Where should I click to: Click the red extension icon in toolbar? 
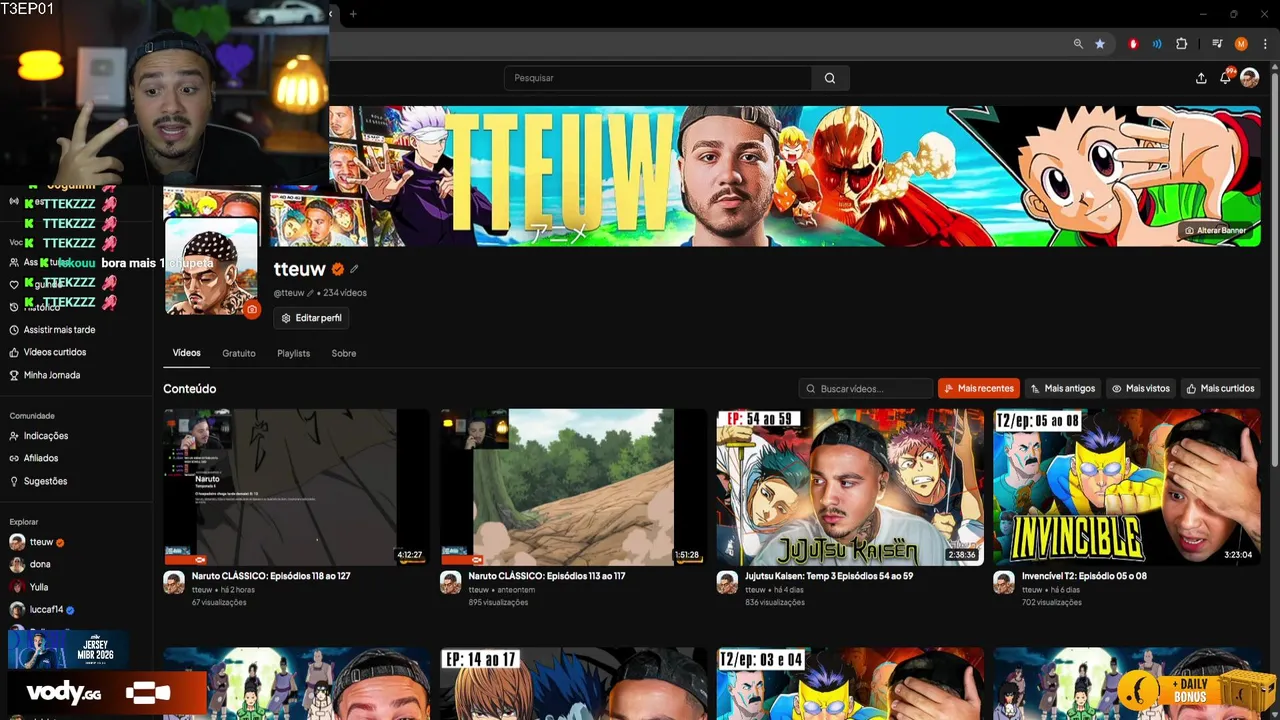(1133, 44)
